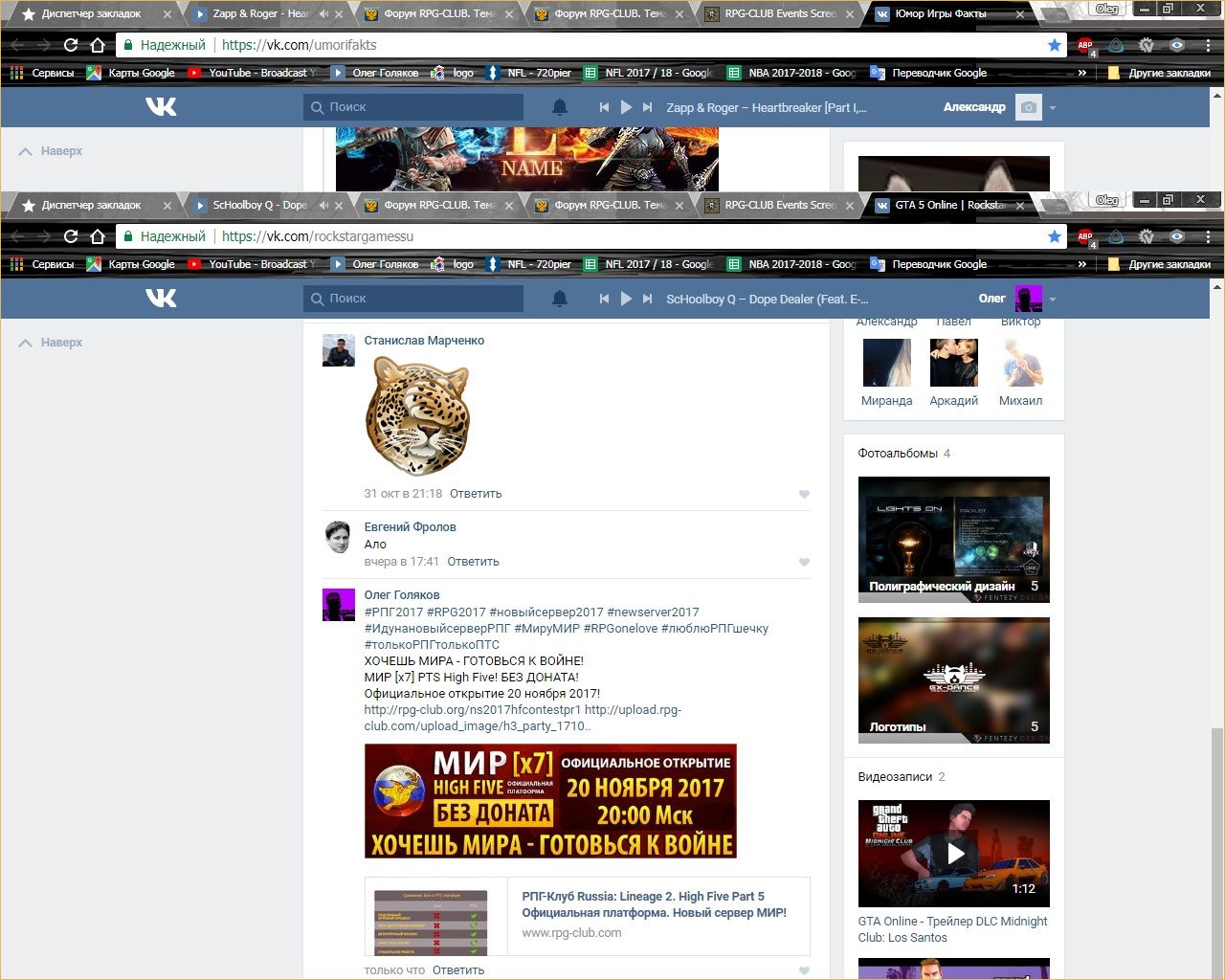Open the Chrome menu in the rockstargamessu window
Image resolution: width=1225 pixels, height=980 pixels.
pos(1208,236)
